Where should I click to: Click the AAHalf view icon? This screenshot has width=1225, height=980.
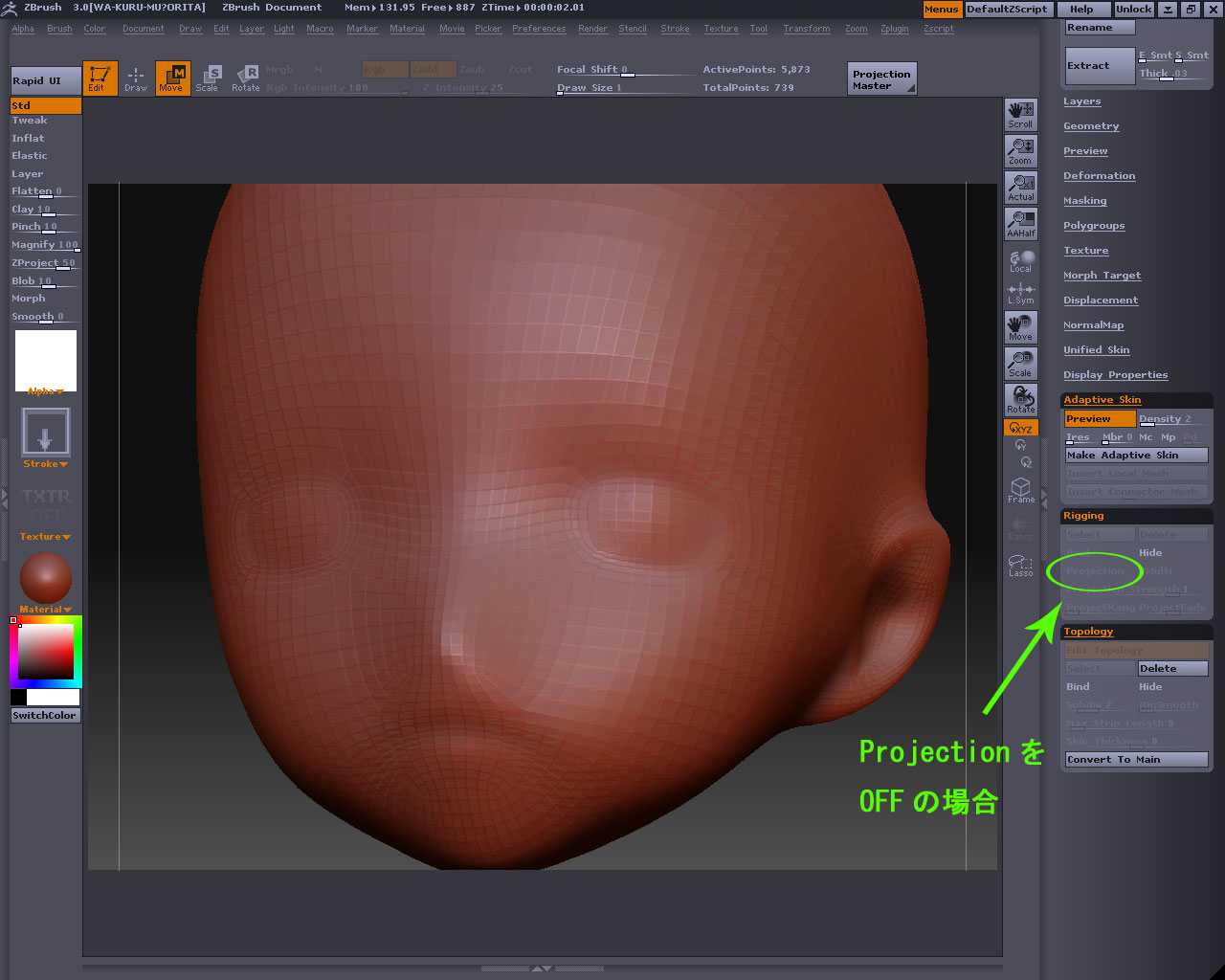(x=1020, y=224)
